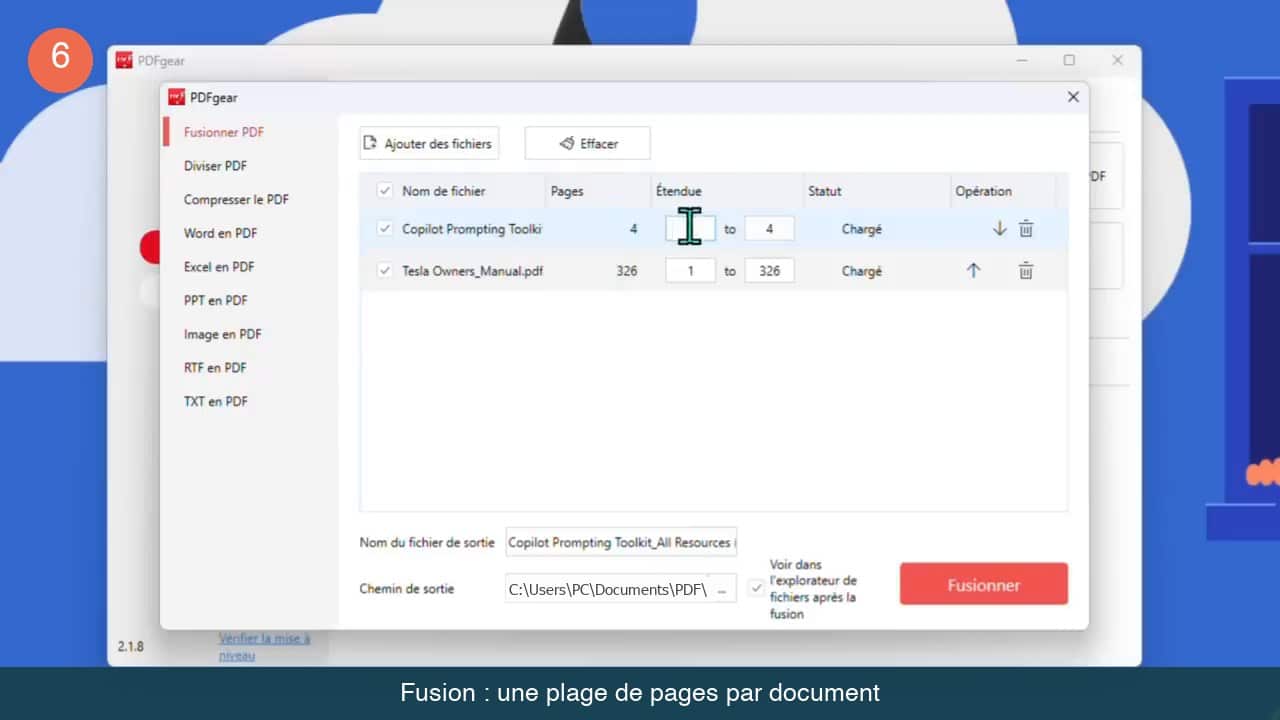This screenshot has height=720, width=1280.
Task: Focus Copilot file start page field
Action: pos(691,229)
